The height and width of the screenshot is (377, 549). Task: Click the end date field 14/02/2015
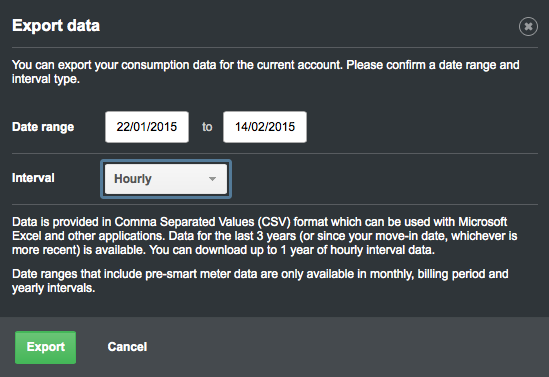click(x=265, y=127)
